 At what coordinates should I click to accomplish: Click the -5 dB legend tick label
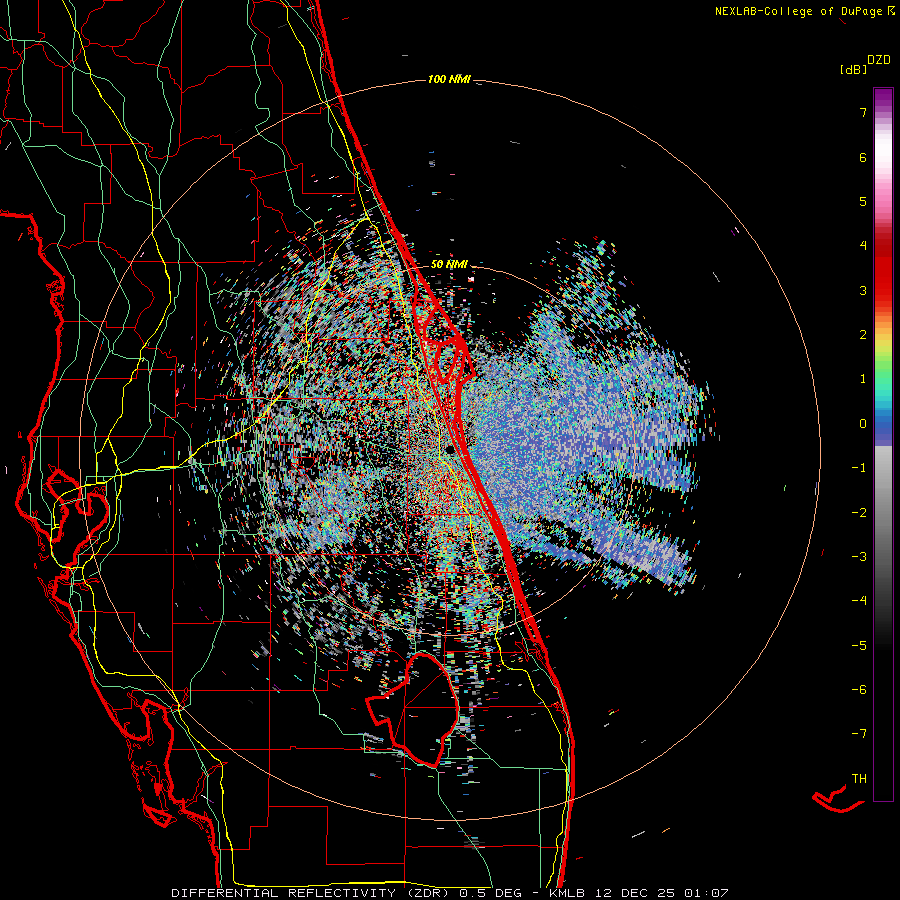859,646
